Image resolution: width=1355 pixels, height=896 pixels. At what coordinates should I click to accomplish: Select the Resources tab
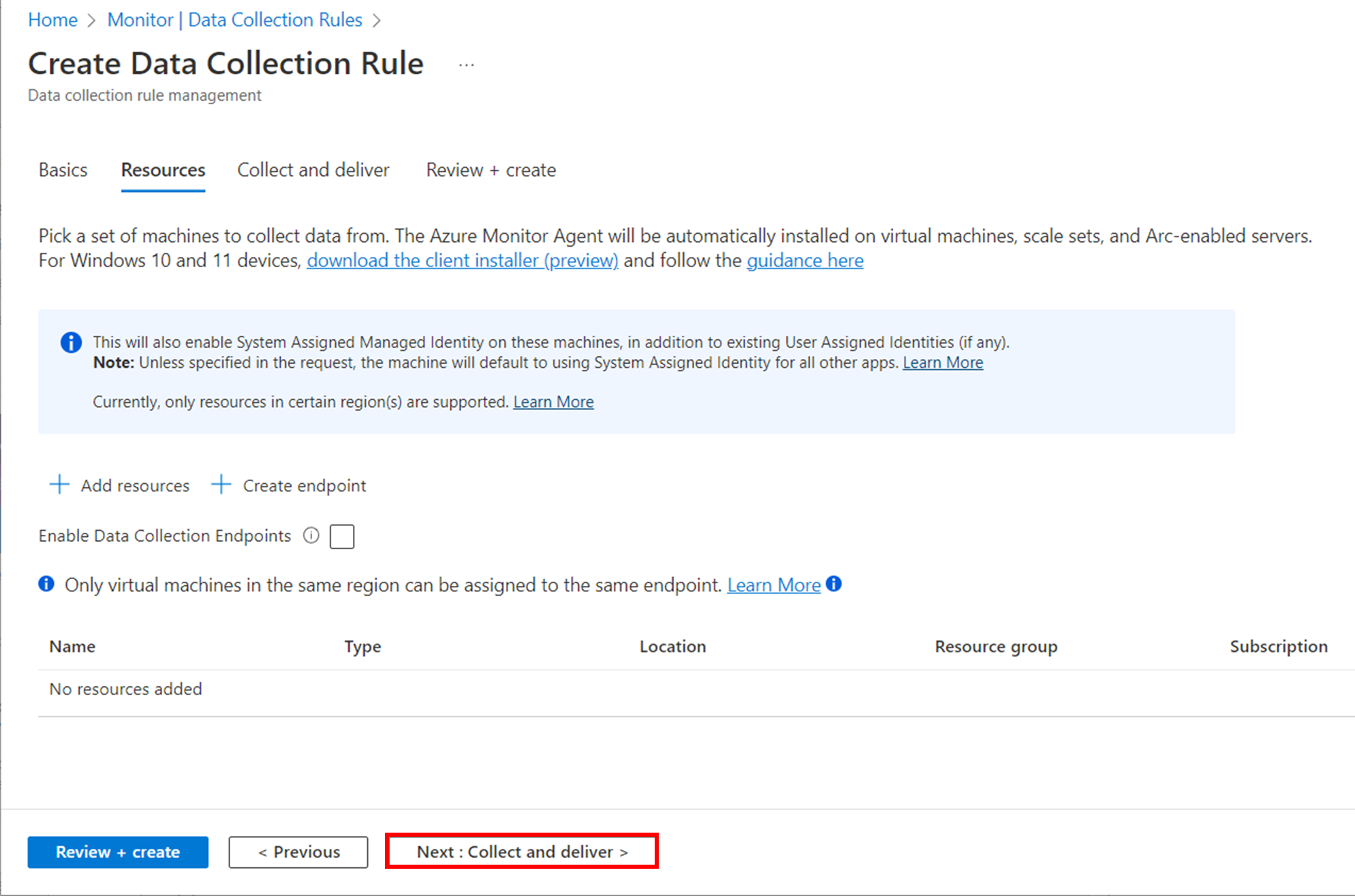point(162,170)
